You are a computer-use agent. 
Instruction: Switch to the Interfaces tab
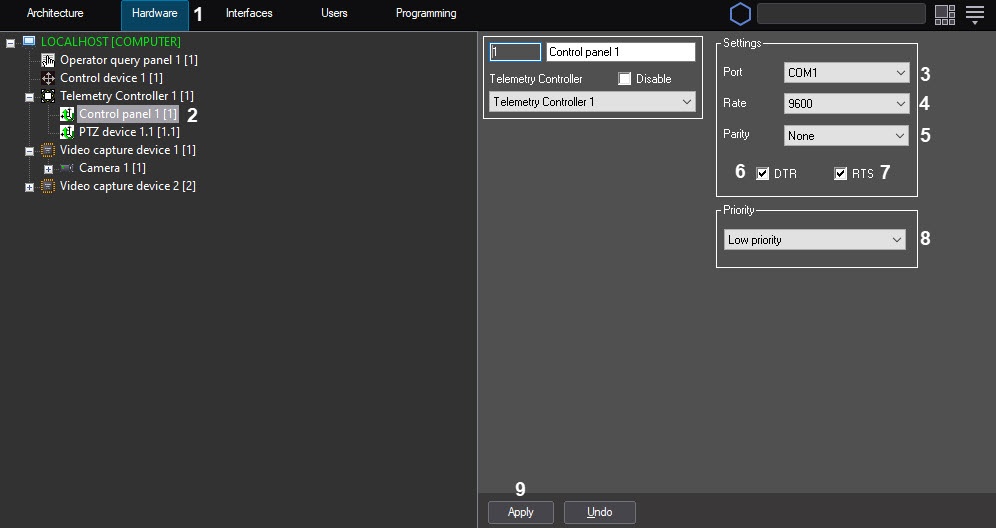pyautogui.click(x=249, y=14)
